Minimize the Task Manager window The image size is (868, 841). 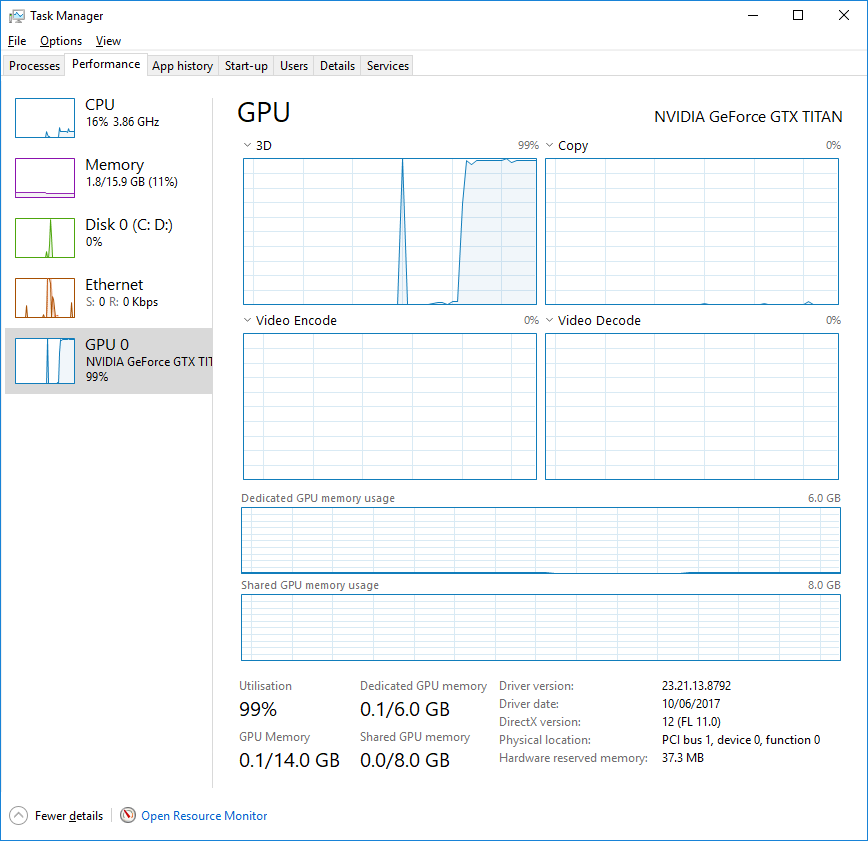point(753,16)
